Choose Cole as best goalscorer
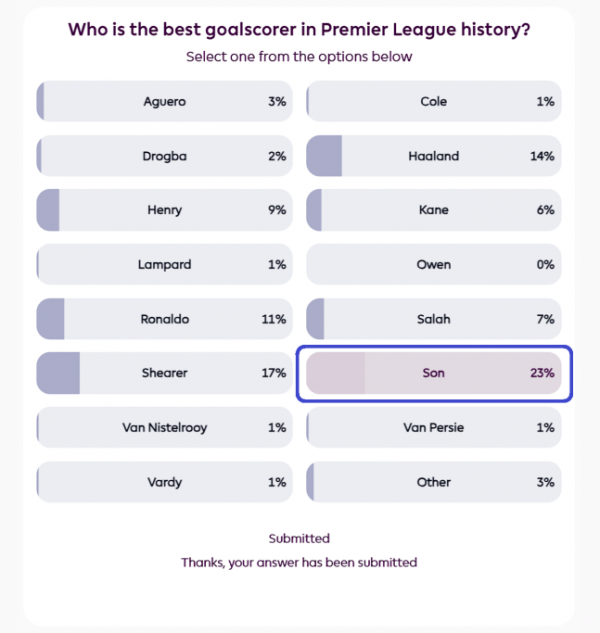The image size is (600, 633). [433, 102]
